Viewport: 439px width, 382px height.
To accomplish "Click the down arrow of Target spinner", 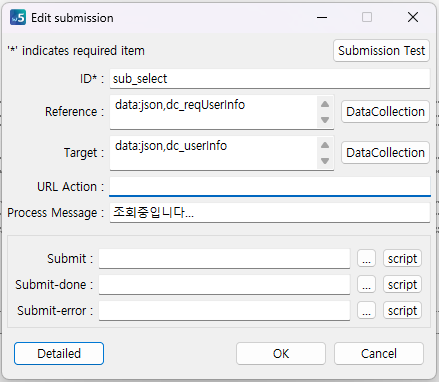I will (325, 161).
